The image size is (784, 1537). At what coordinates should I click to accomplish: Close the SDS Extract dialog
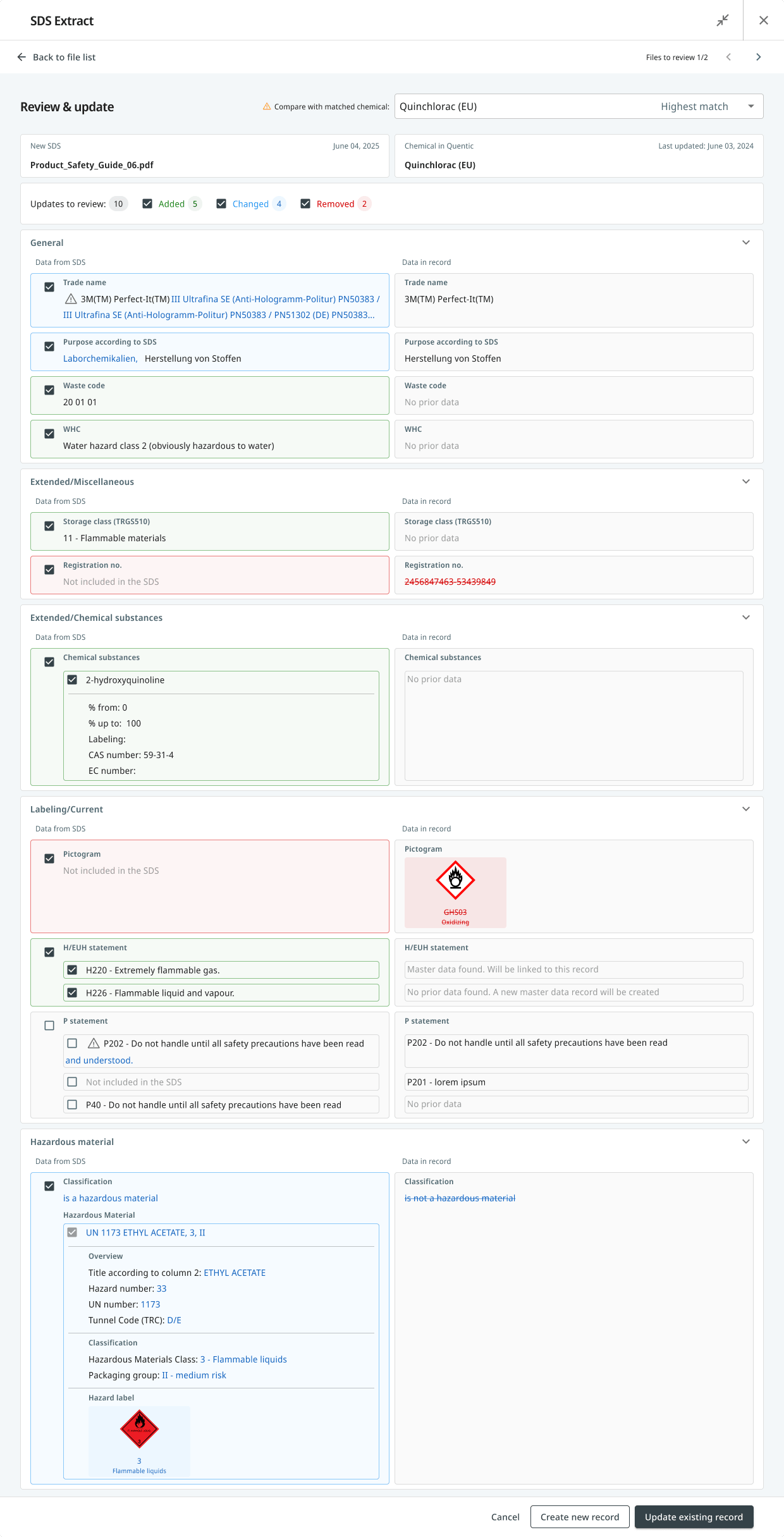click(764, 20)
